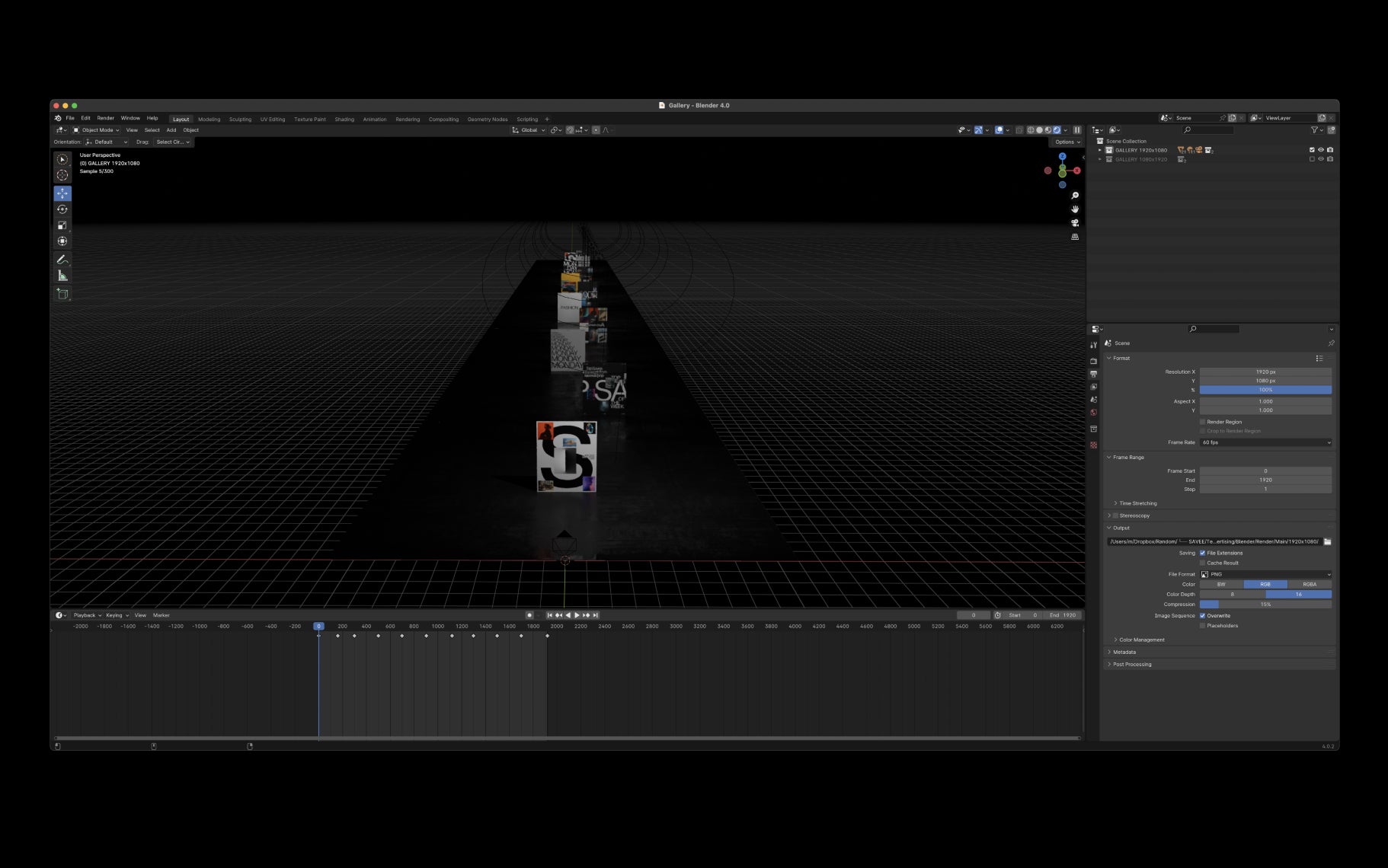Switch to the Modeling workspace tab
1388x868 pixels.
[x=209, y=119]
